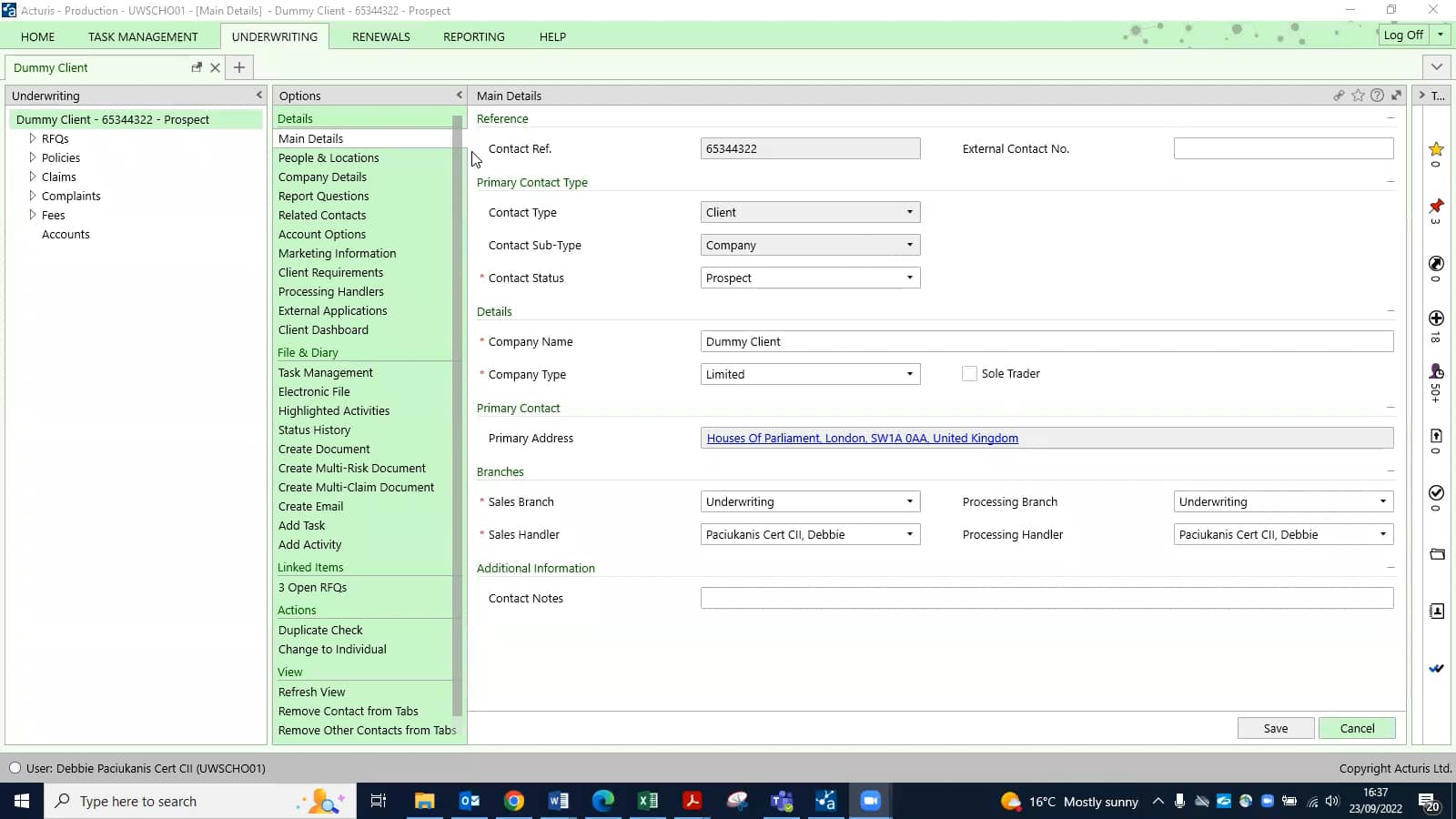Open the Contact Status dropdown
This screenshot has height=819, width=1456.
pos(908,278)
